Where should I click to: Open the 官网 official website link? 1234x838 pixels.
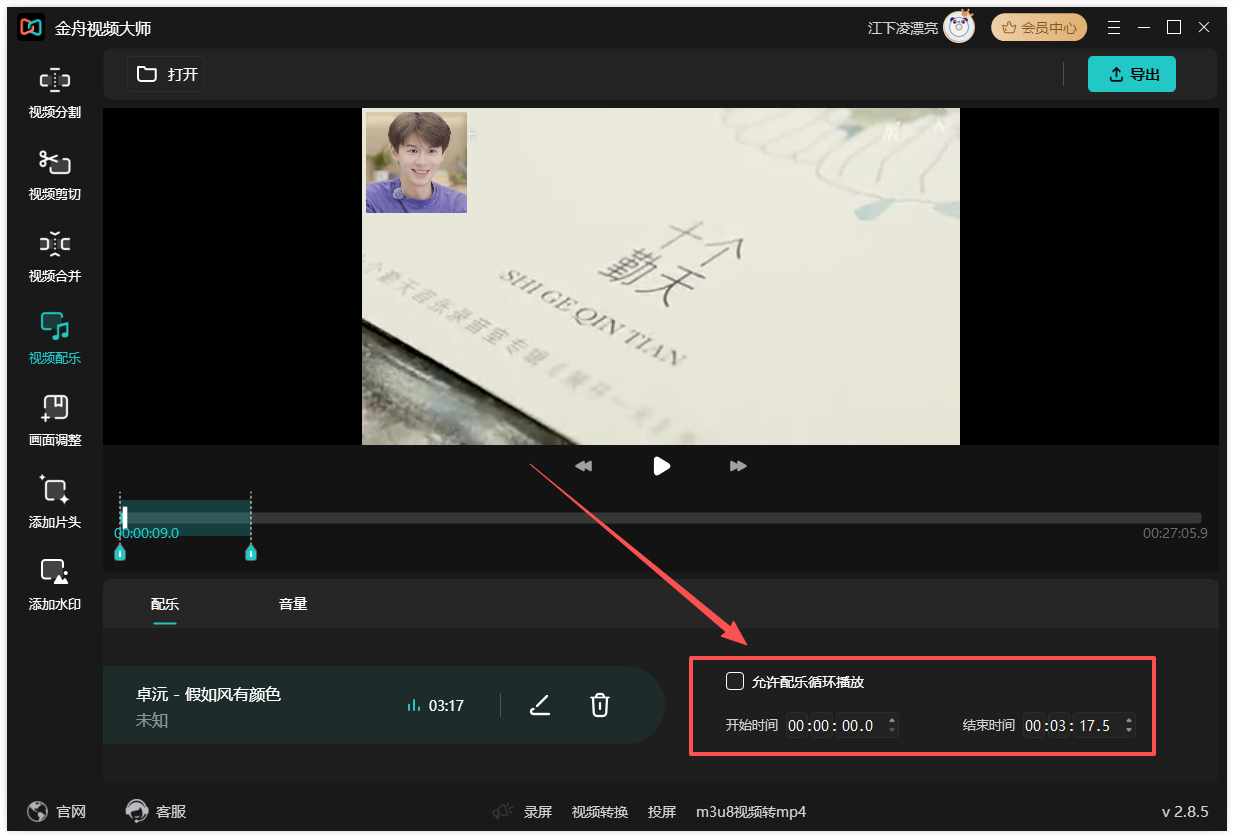57,812
